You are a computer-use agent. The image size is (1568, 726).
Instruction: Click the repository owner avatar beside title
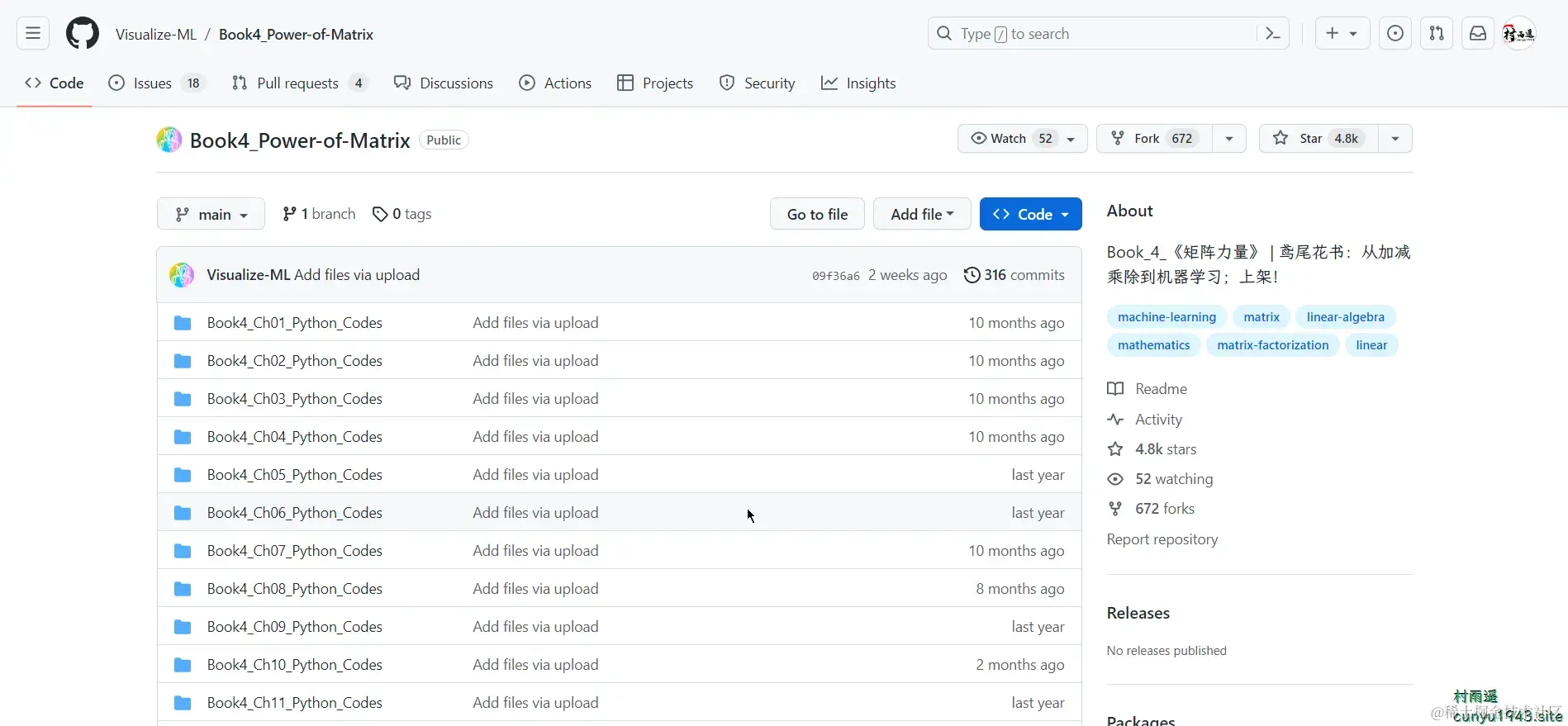point(169,140)
